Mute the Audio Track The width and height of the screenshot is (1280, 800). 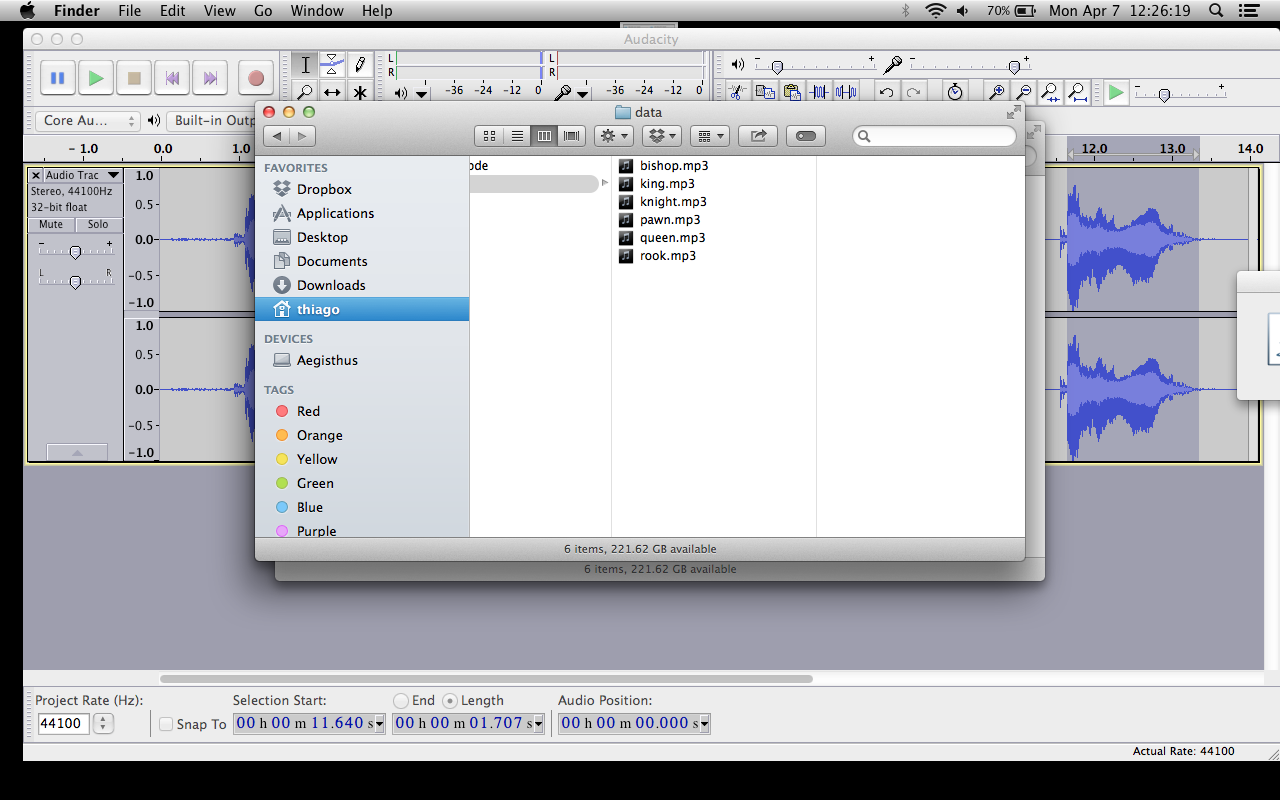coord(51,225)
